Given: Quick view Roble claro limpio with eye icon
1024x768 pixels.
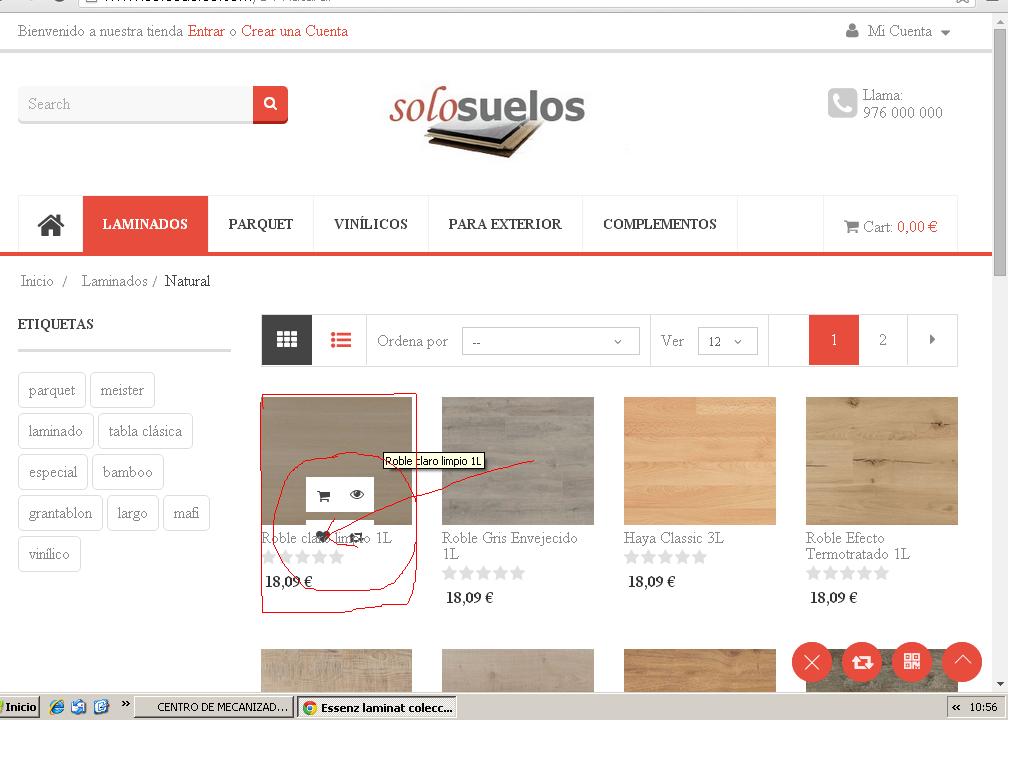Looking at the screenshot, I should [357, 495].
